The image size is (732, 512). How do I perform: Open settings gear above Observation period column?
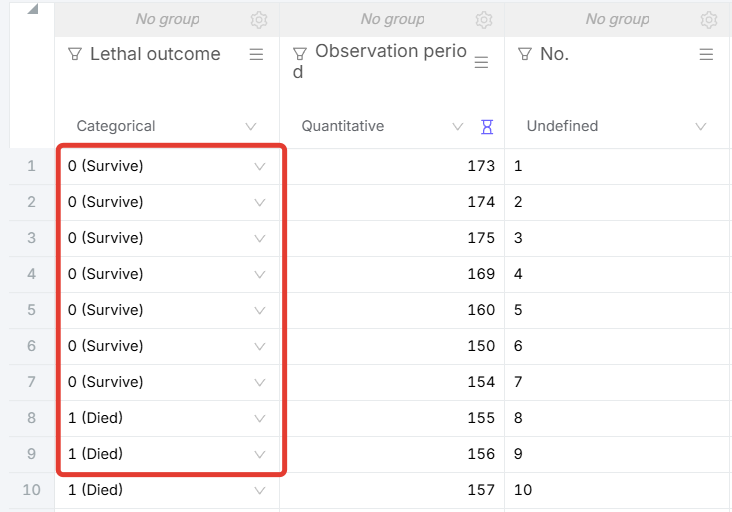pyautogui.click(x=484, y=20)
